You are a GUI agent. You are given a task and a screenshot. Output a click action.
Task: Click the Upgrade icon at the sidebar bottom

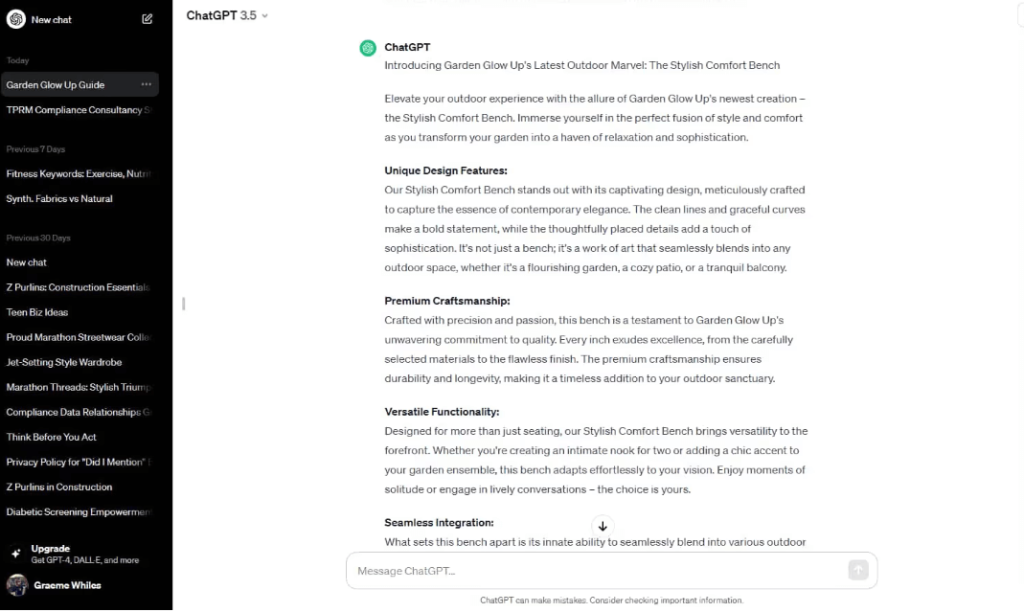18,552
